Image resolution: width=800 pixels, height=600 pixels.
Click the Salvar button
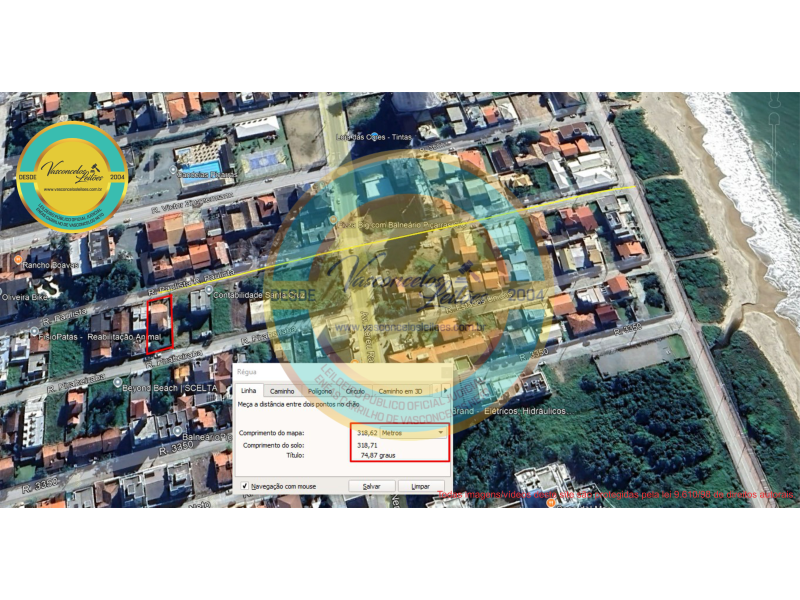click(x=371, y=485)
